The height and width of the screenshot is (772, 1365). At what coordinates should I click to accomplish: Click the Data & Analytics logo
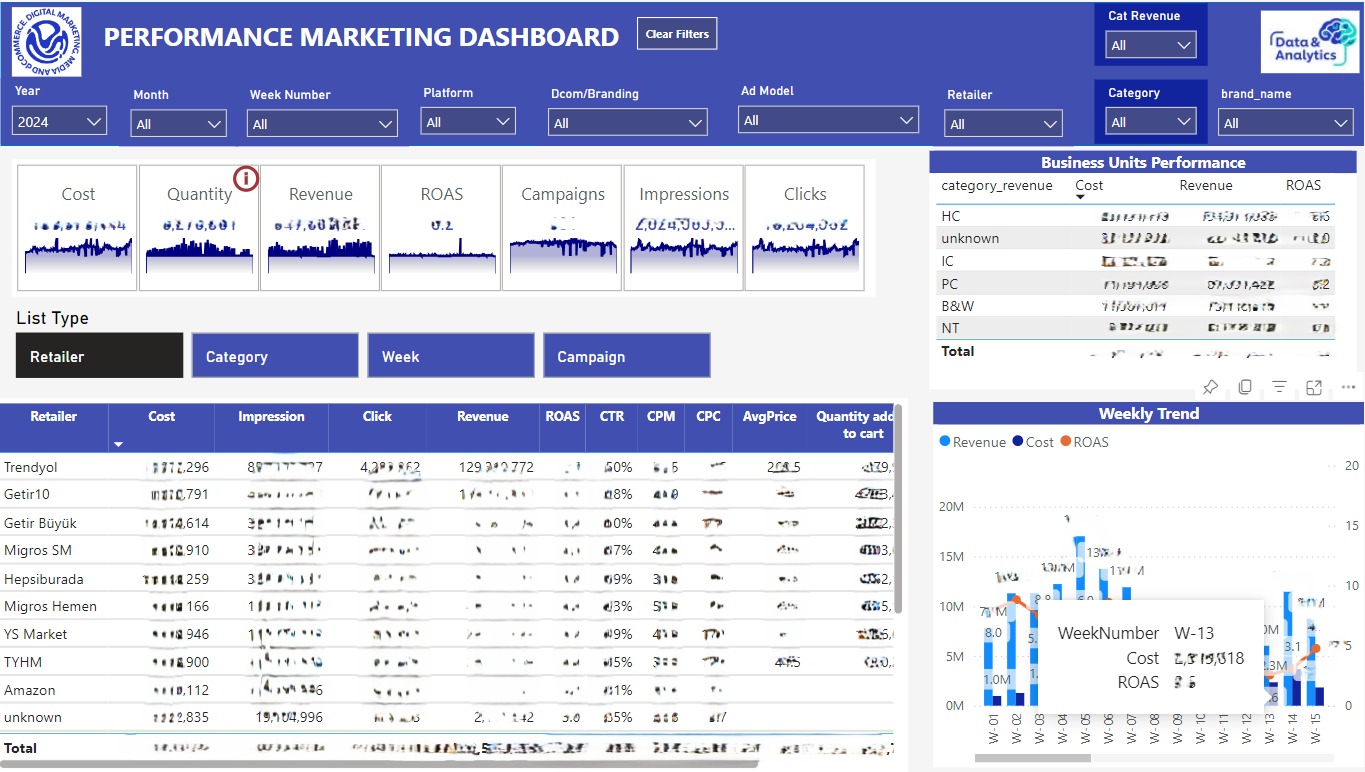click(x=1310, y=42)
